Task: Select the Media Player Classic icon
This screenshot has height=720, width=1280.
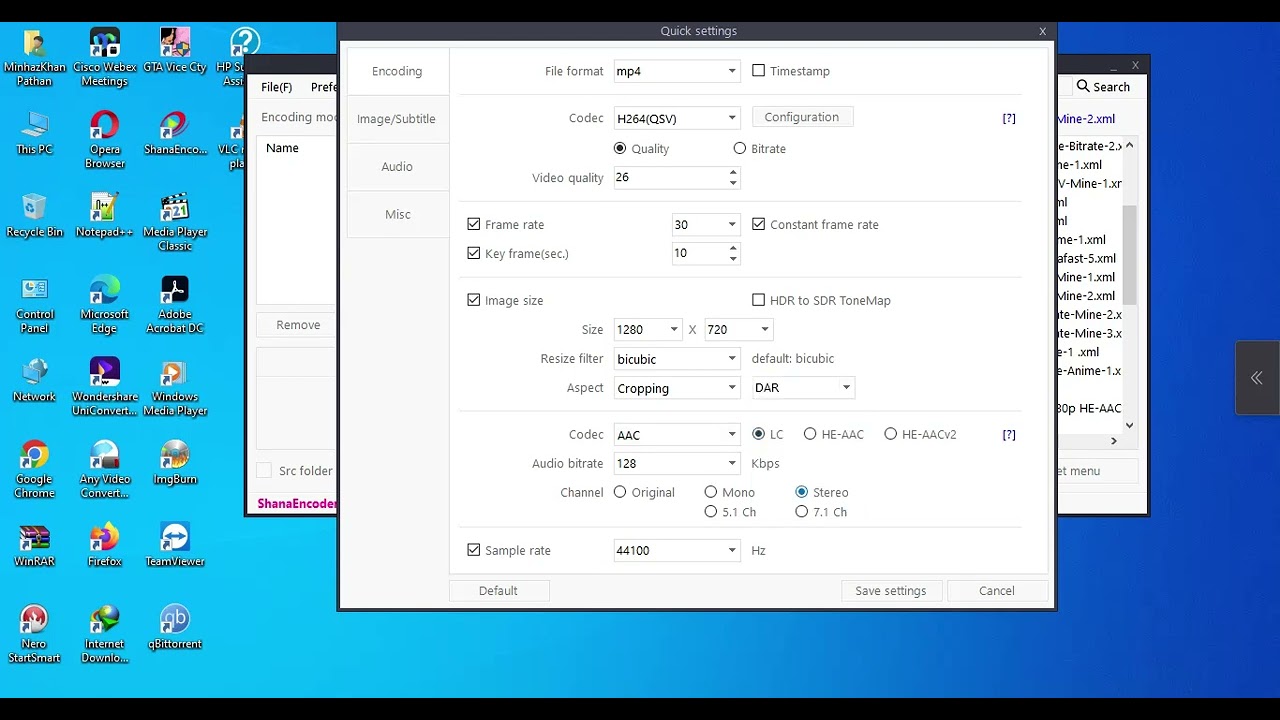Action: coord(174,222)
